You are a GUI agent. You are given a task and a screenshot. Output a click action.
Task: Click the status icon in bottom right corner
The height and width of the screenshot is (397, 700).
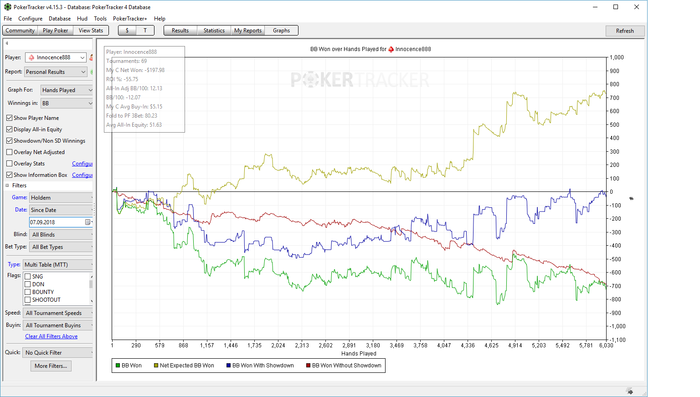[x=629, y=391]
